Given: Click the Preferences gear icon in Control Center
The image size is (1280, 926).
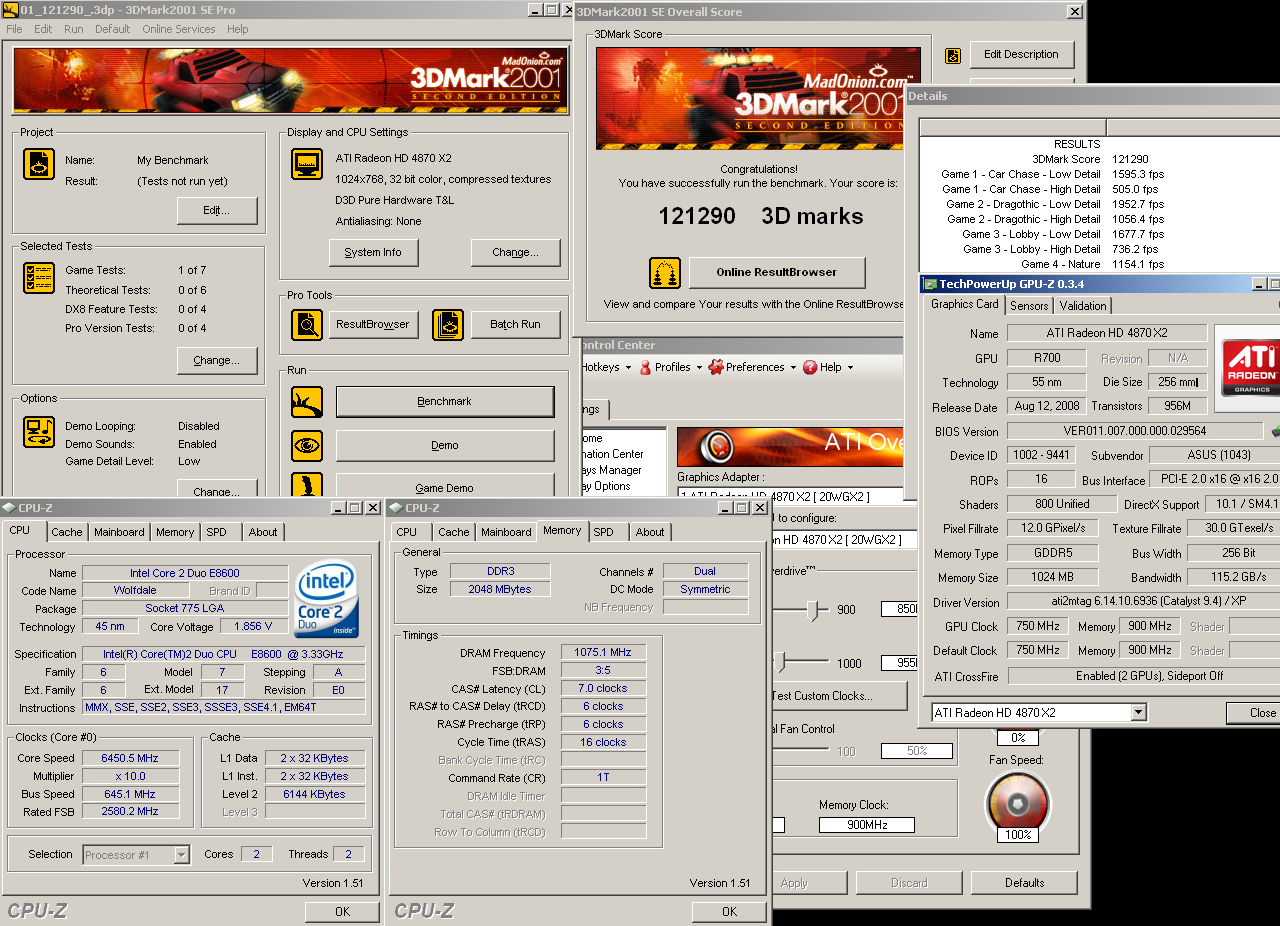Looking at the screenshot, I should point(716,367).
